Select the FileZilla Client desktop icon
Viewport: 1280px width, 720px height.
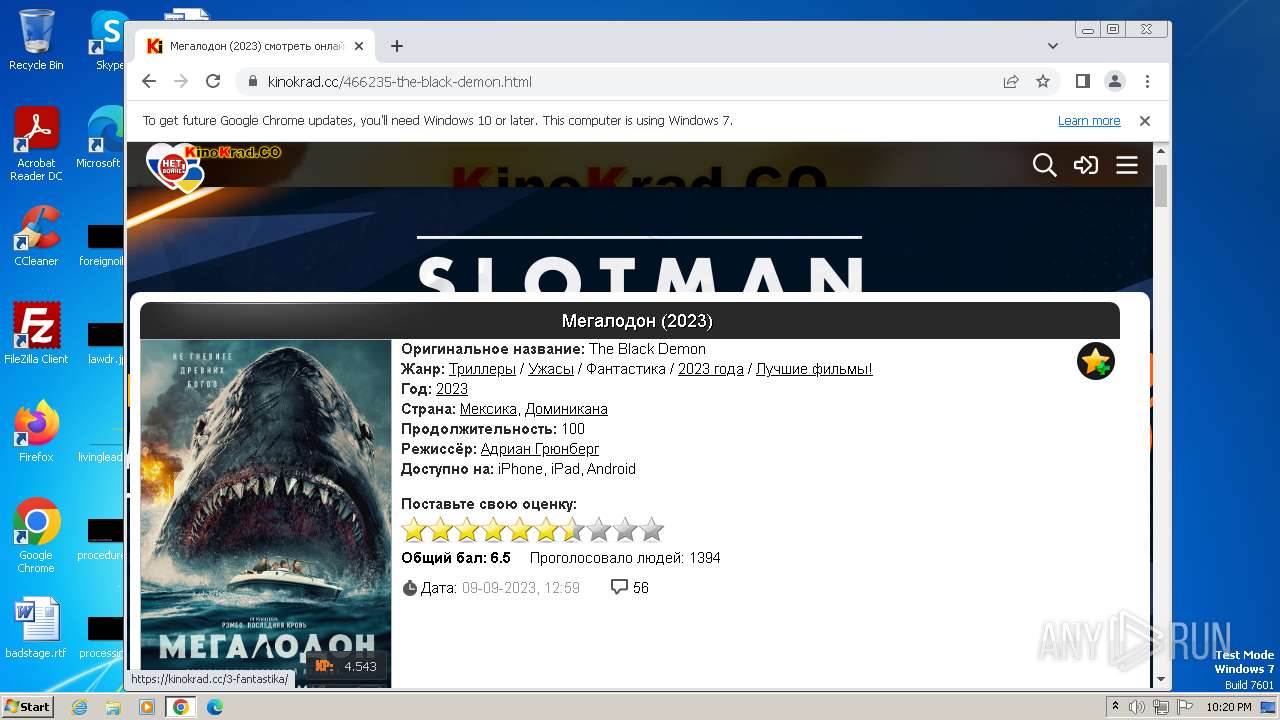pos(36,334)
